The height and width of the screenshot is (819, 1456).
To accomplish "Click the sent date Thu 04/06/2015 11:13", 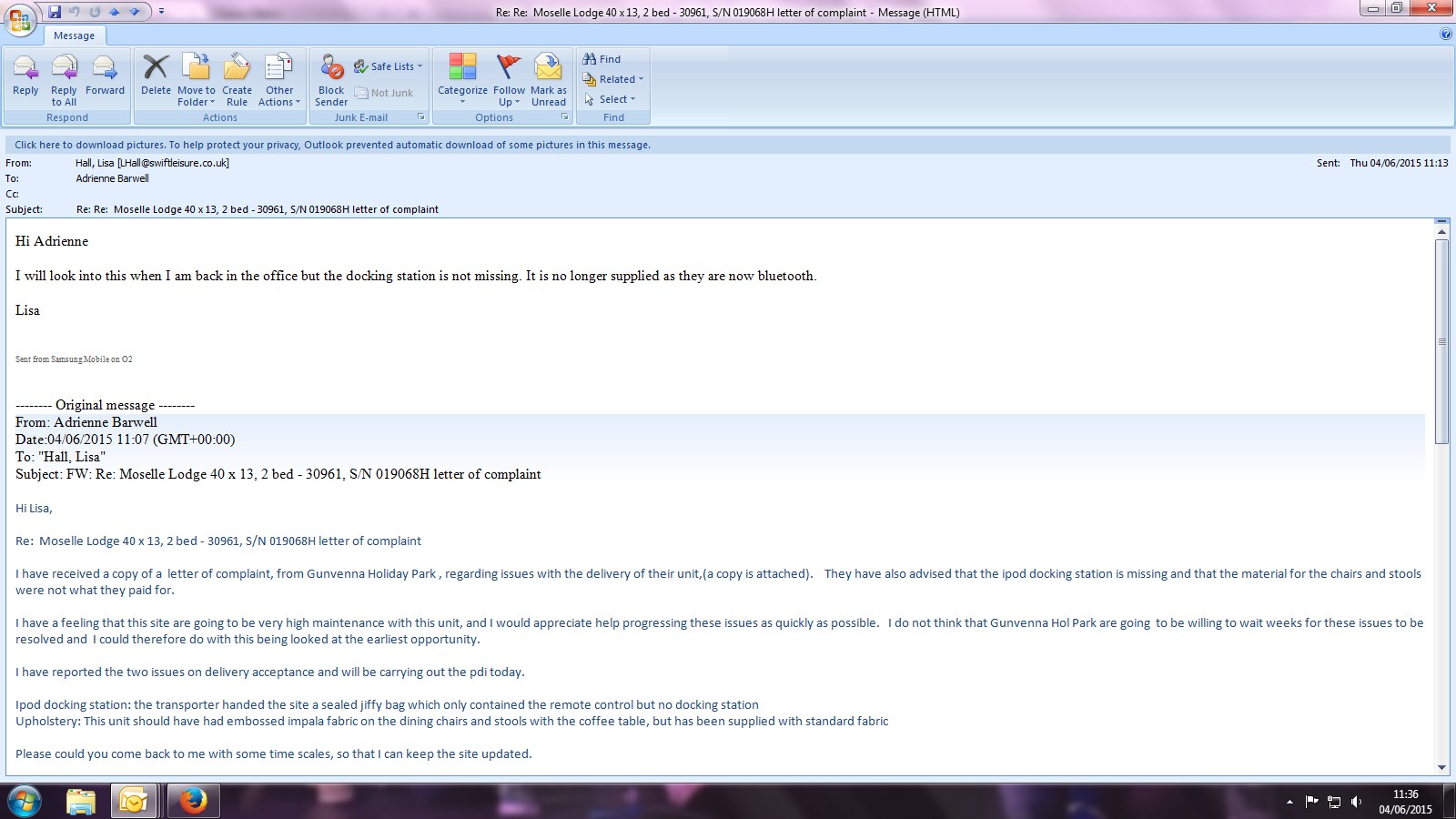I will (x=1399, y=163).
